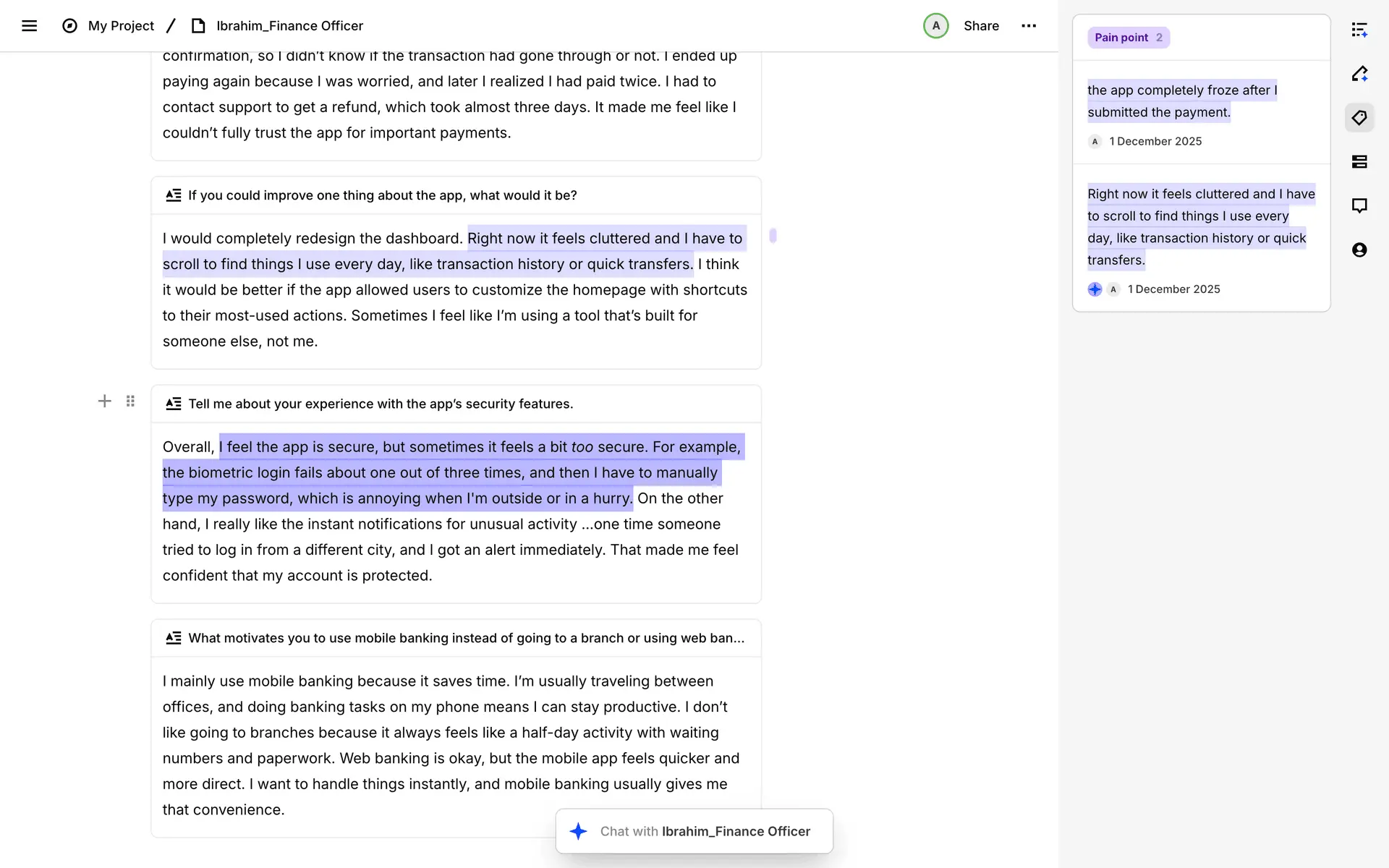Open the fields panel icon in sidebar
1389x868 pixels.
pyautogui.click(x=1359, y=162)
